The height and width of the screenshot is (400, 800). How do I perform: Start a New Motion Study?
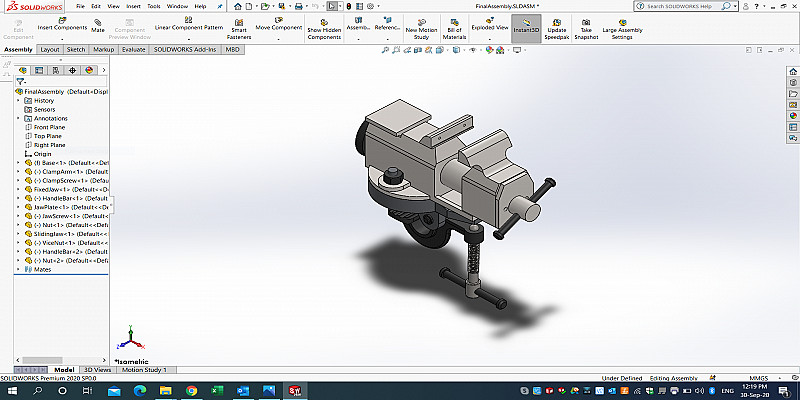coord(421,21)
